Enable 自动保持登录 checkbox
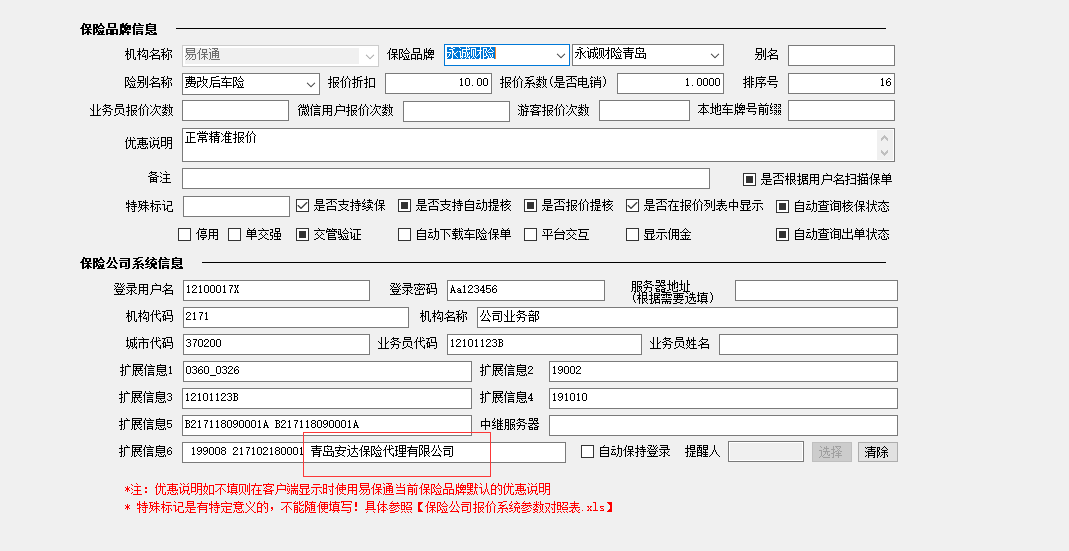Viewport: 1069px width, 551px height. (588, 451)
